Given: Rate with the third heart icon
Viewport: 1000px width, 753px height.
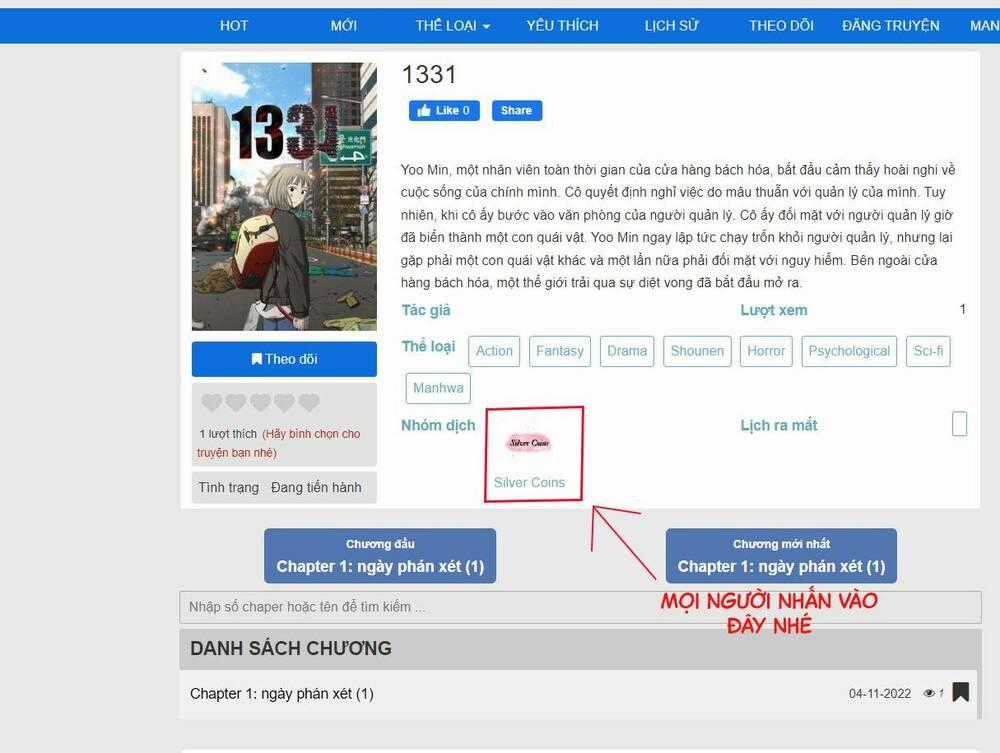Looking at the screenshot, I should (x=260, y=403).
